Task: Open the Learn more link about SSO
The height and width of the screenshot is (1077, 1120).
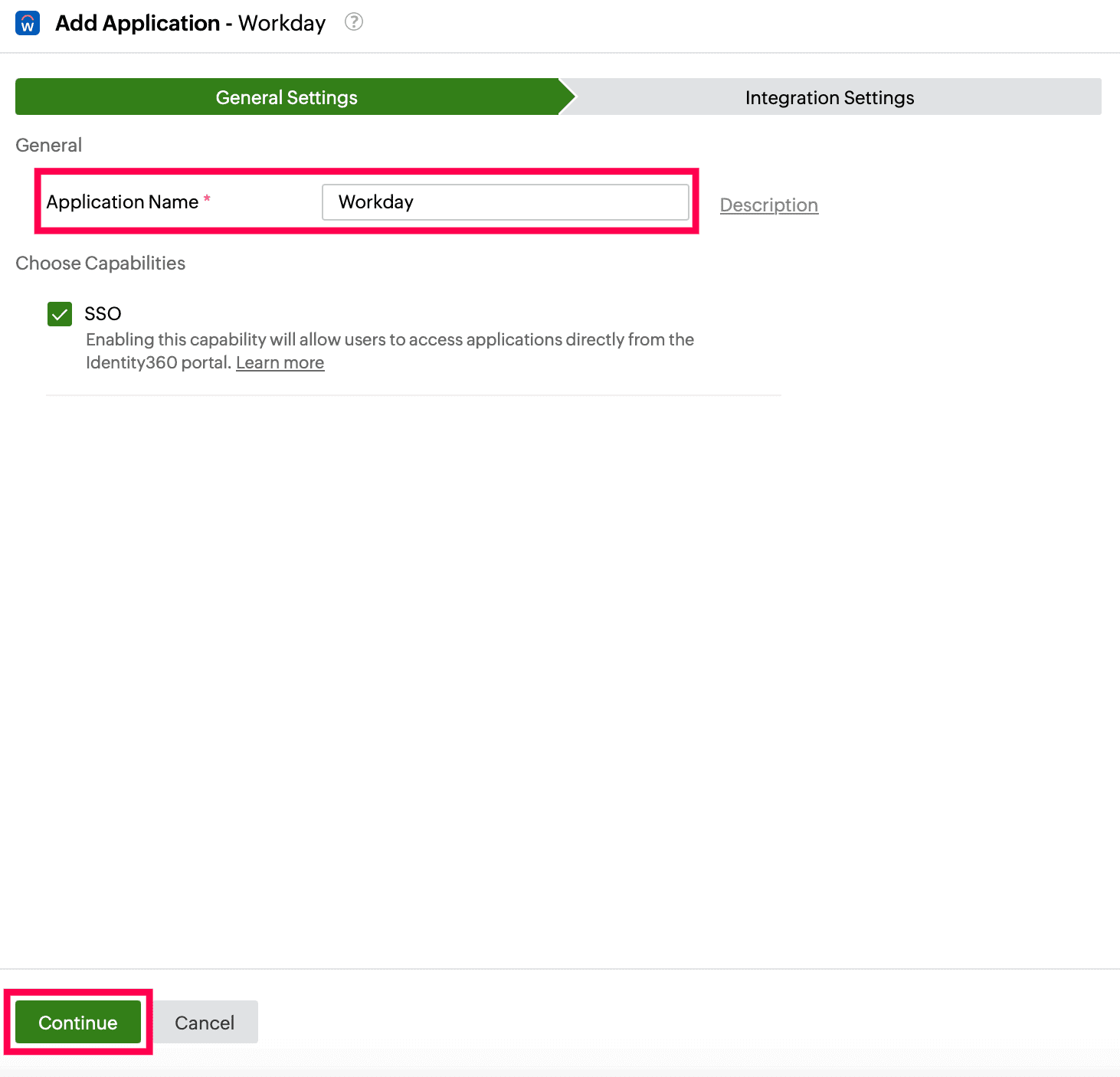Action: point(280,362)
